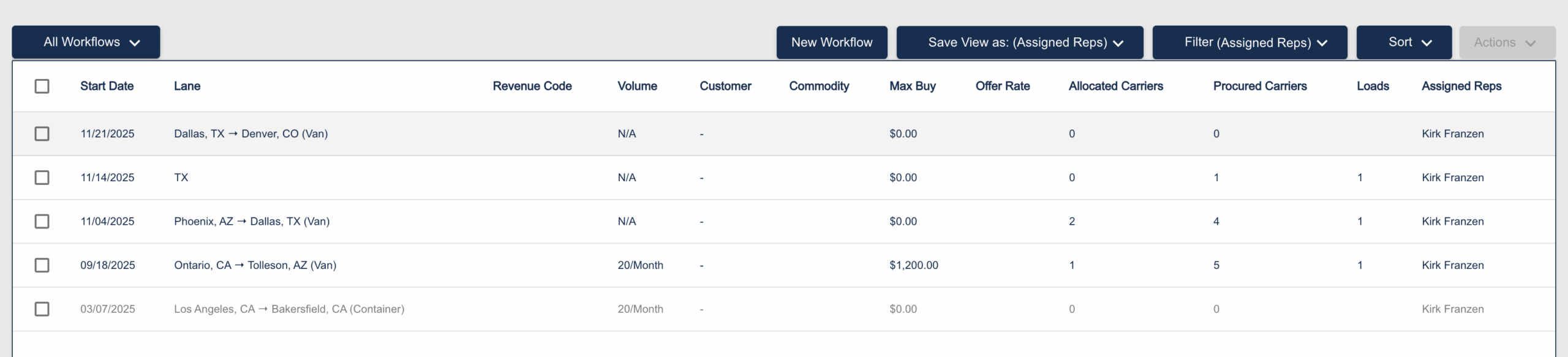Select the checkbox for 11/14/2025 TX row

tap(42, 178)
